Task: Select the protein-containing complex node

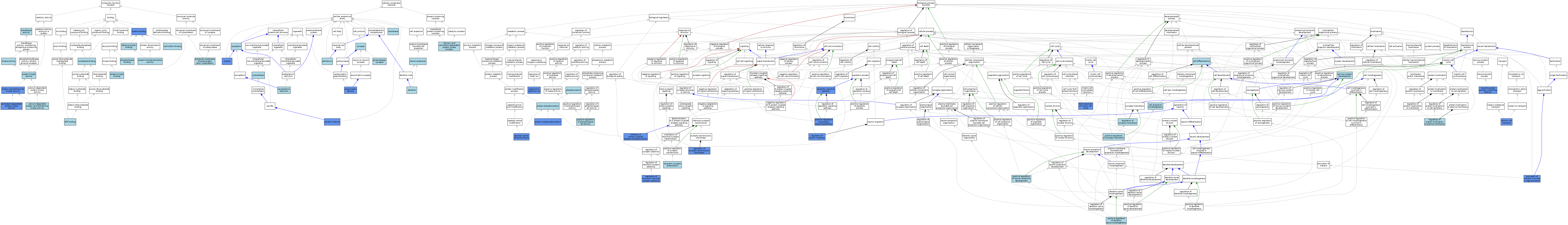Action: click(436, 18)
